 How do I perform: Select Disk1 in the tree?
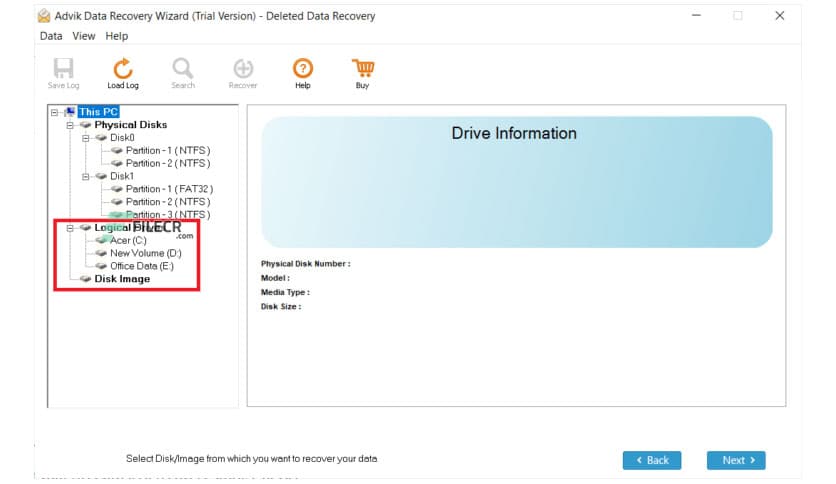click(122, 176)
